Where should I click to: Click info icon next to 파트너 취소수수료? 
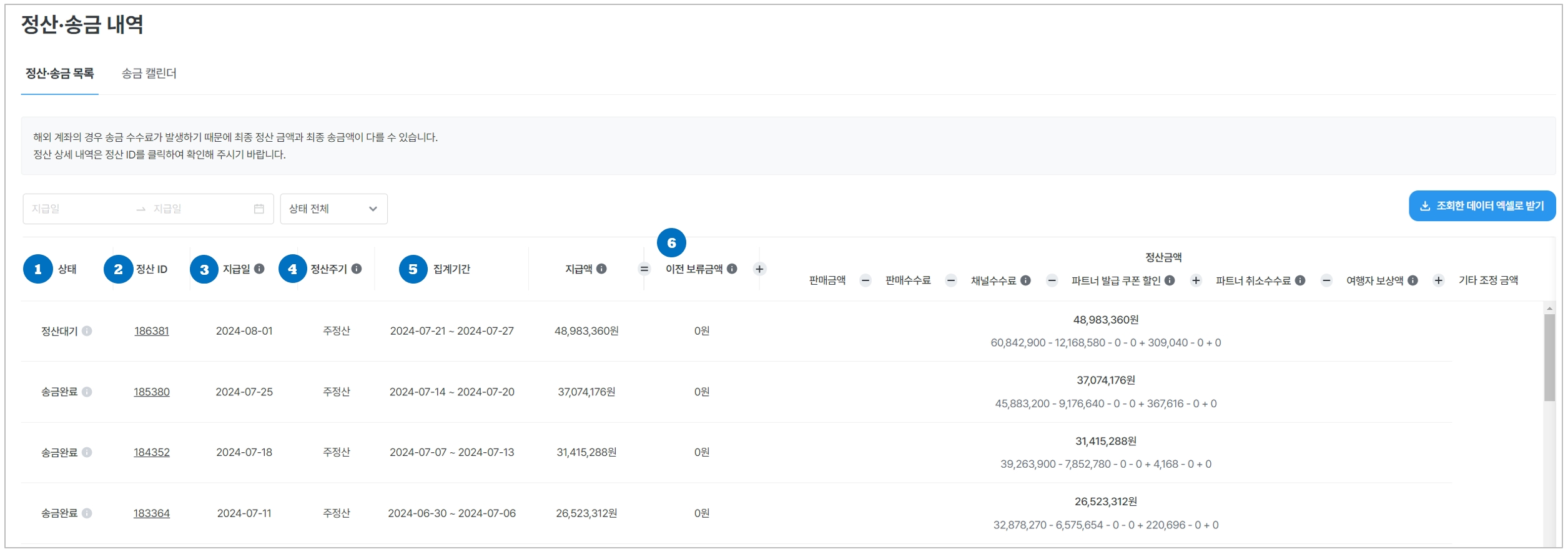1300,280
